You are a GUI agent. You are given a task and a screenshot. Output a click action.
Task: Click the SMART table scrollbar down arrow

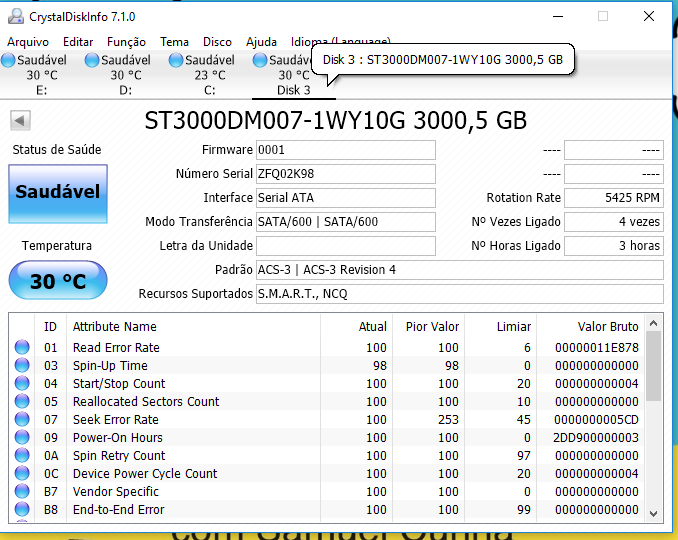pyautogui.click(x=653, y=513)
